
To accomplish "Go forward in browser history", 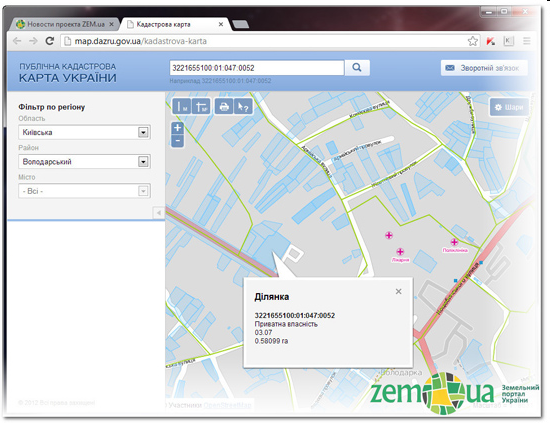I will [x=33, y=41].
